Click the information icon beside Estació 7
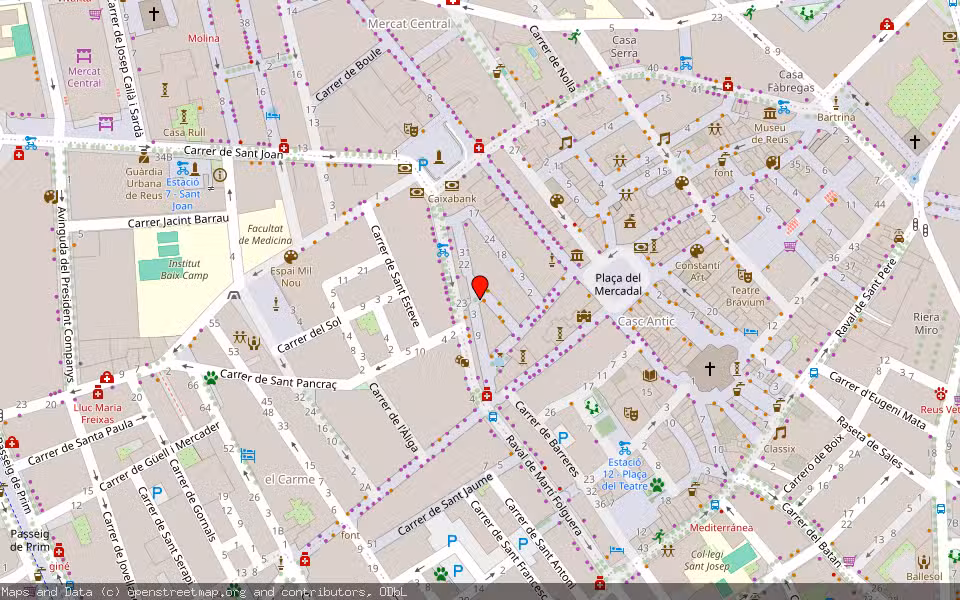 [x=220, y=175]
